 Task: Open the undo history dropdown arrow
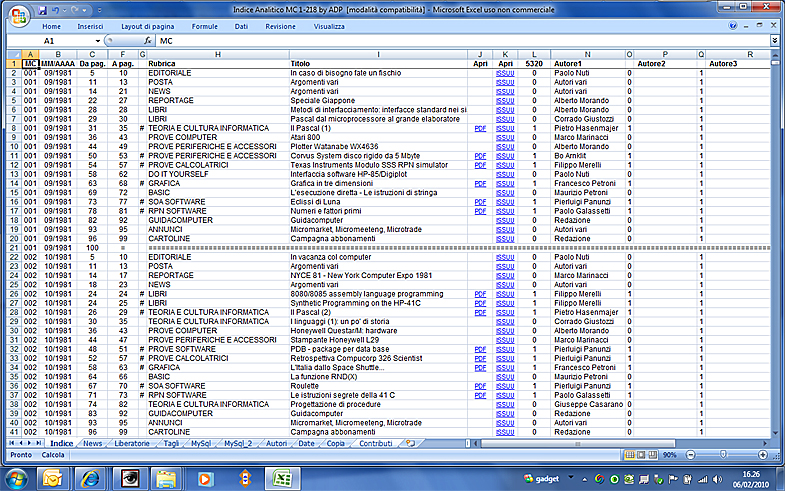click(64, 10)
